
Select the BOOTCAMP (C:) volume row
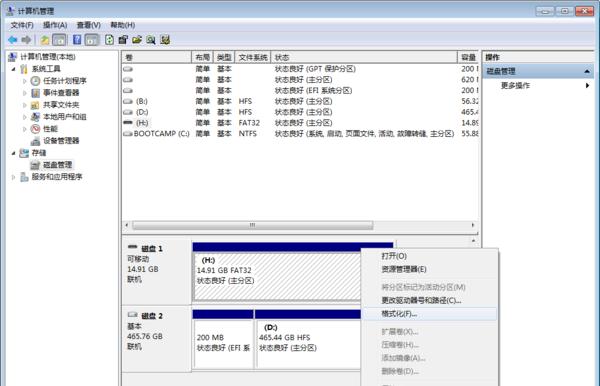pyautogui.click(x=300, y=134)
